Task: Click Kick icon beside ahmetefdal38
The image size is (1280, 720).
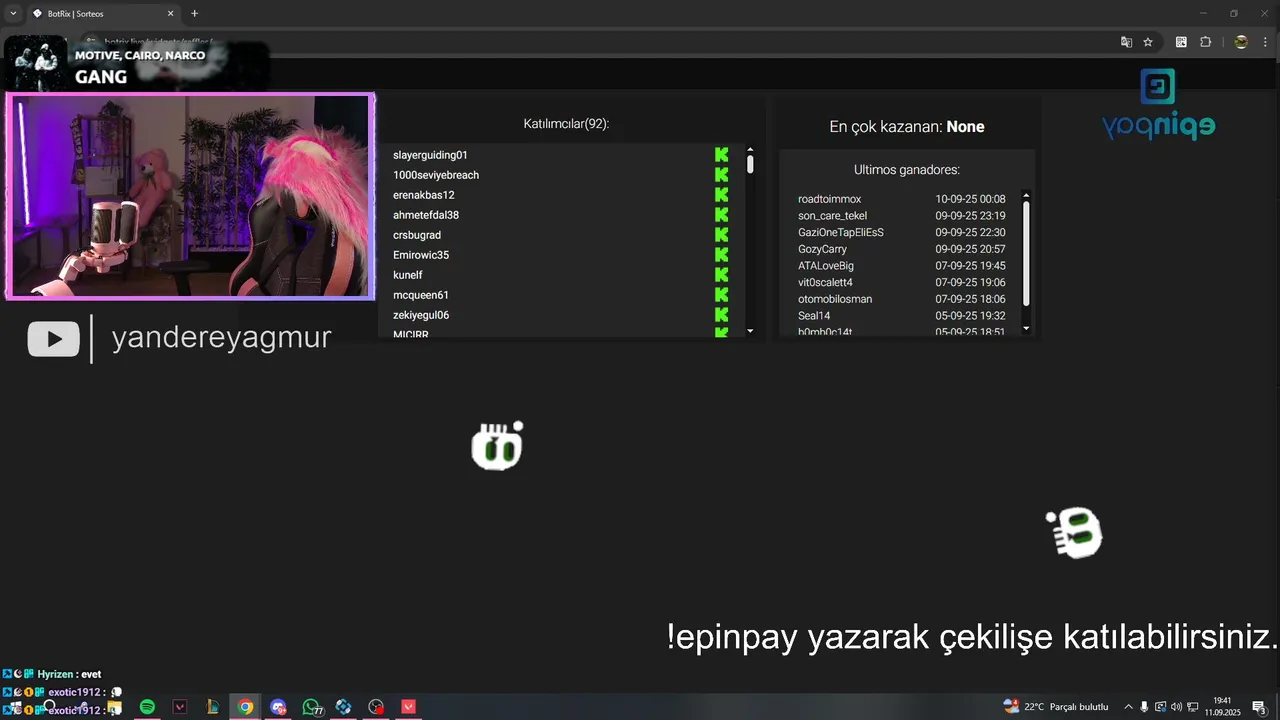Action: point(721,215)
